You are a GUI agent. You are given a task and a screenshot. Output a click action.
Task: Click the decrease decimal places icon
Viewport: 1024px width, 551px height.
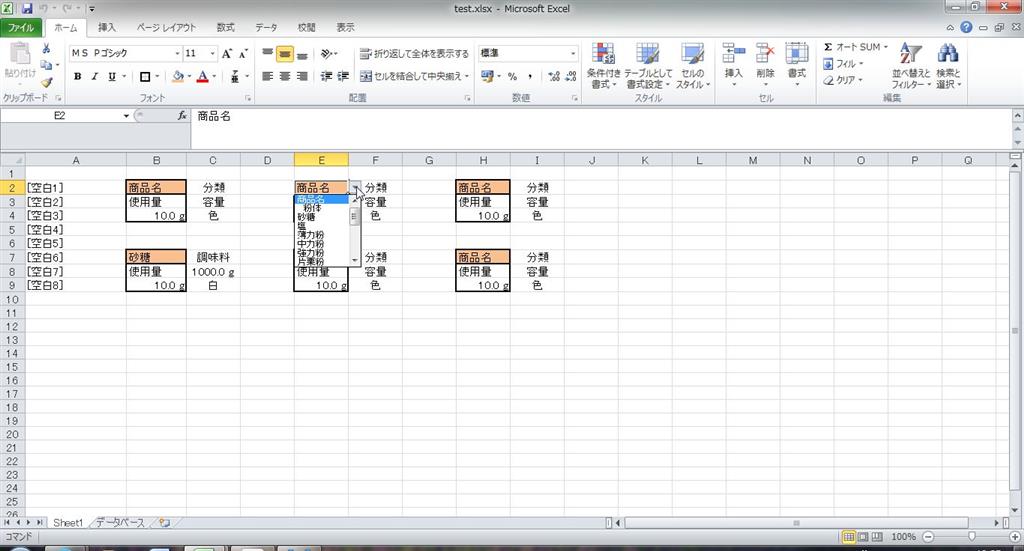point(570,76)
